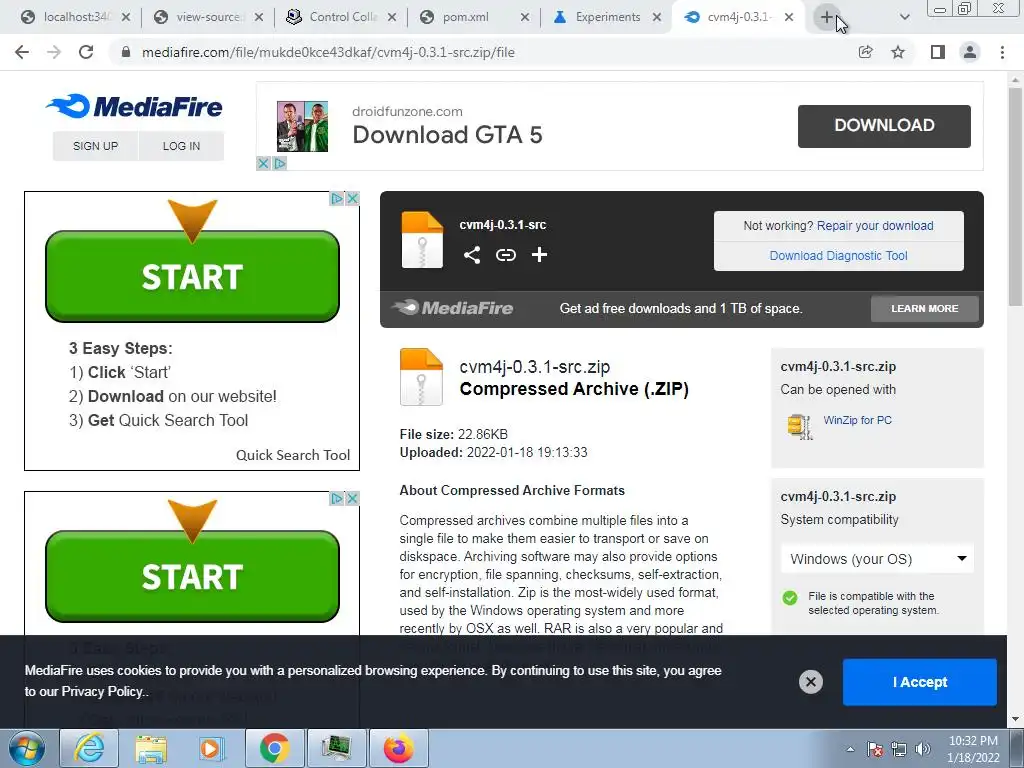1024x768 pixels.
Task: Show hidden system tray icons
Action: pos(850,749)
